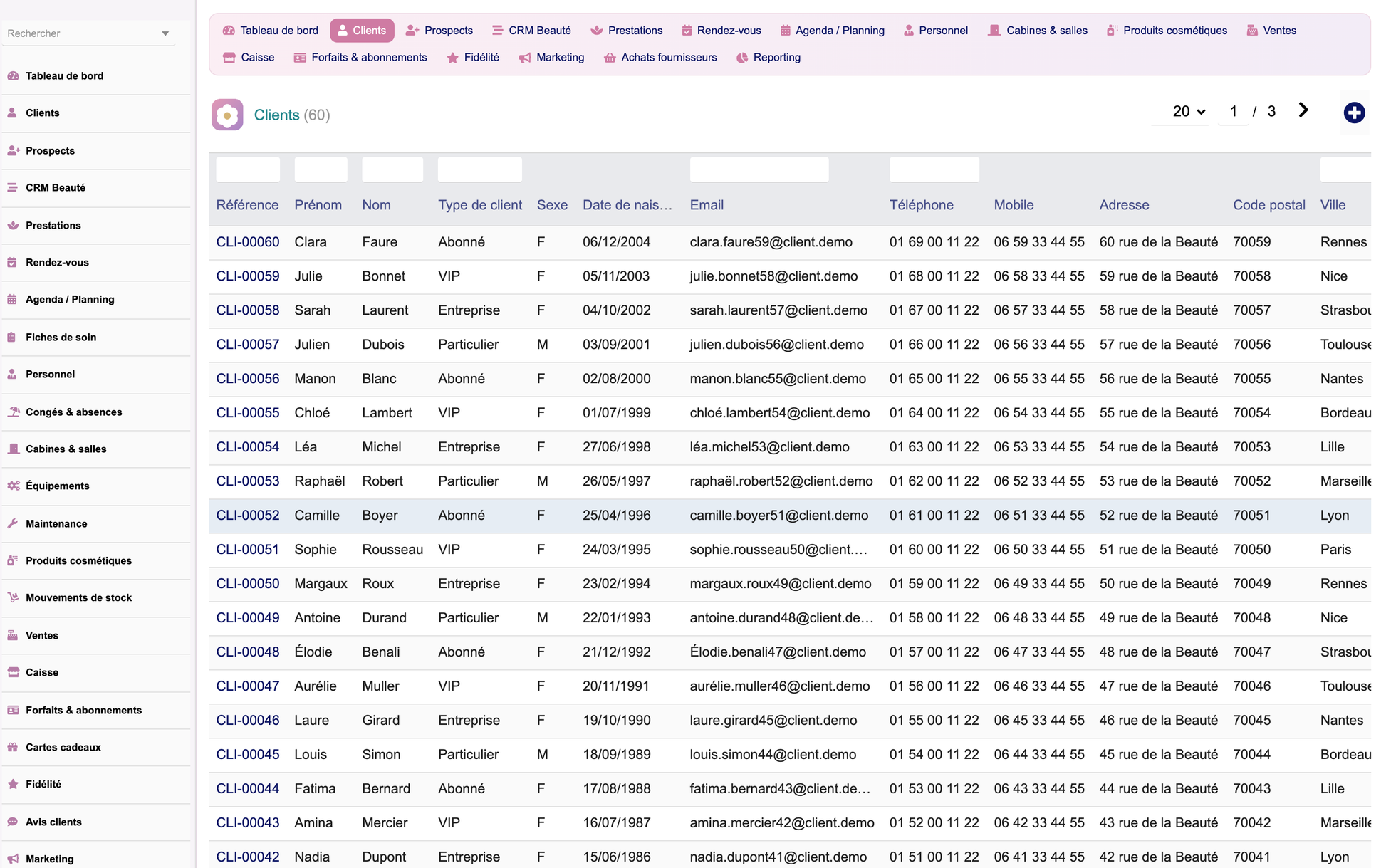Screen dimensions: 1386x868
Task: Click the Équipements gears icon in sidebar
Action: tap(13, 486)
